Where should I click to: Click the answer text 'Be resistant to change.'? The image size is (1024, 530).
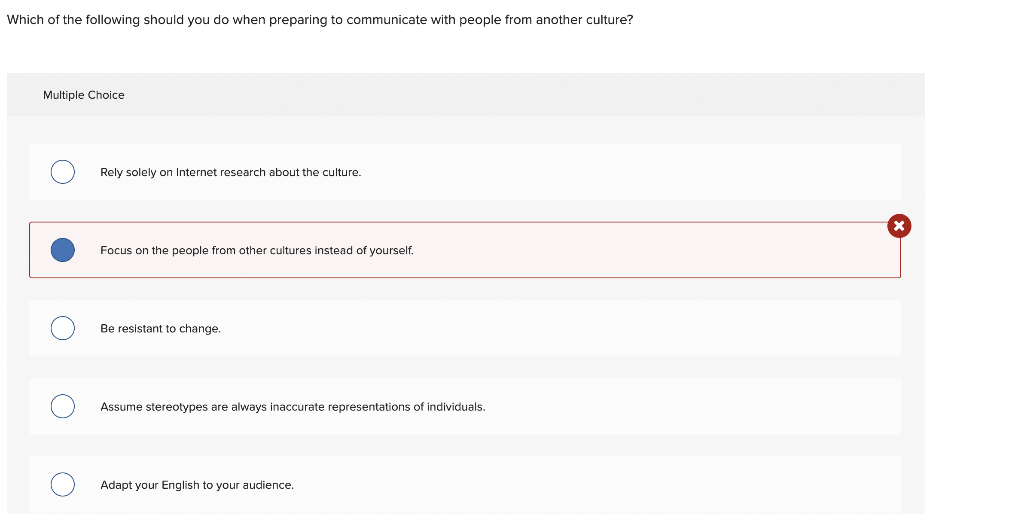tap(160, 329)
